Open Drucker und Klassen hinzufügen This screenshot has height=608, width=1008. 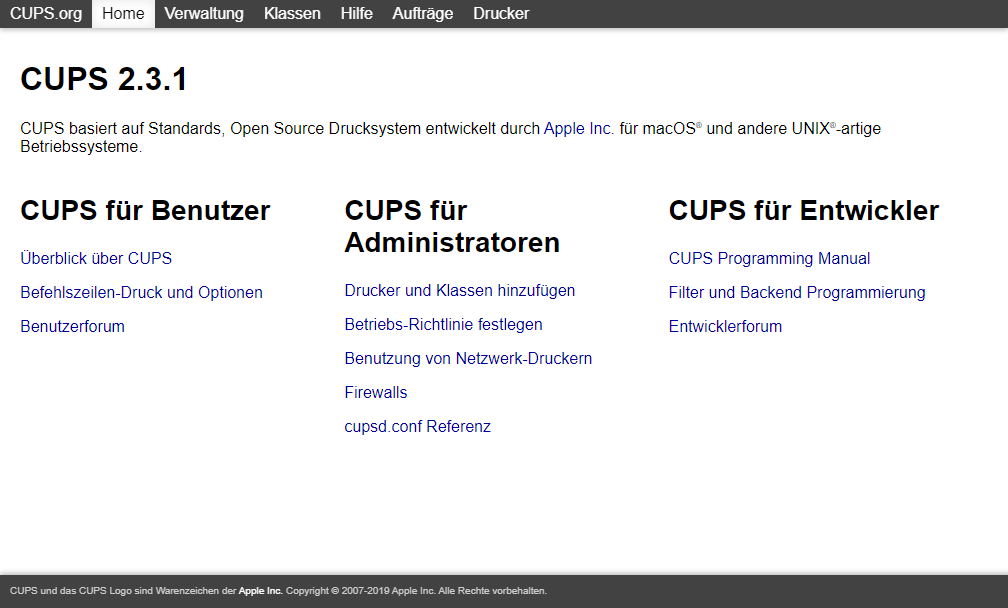(x=460, y=291)
